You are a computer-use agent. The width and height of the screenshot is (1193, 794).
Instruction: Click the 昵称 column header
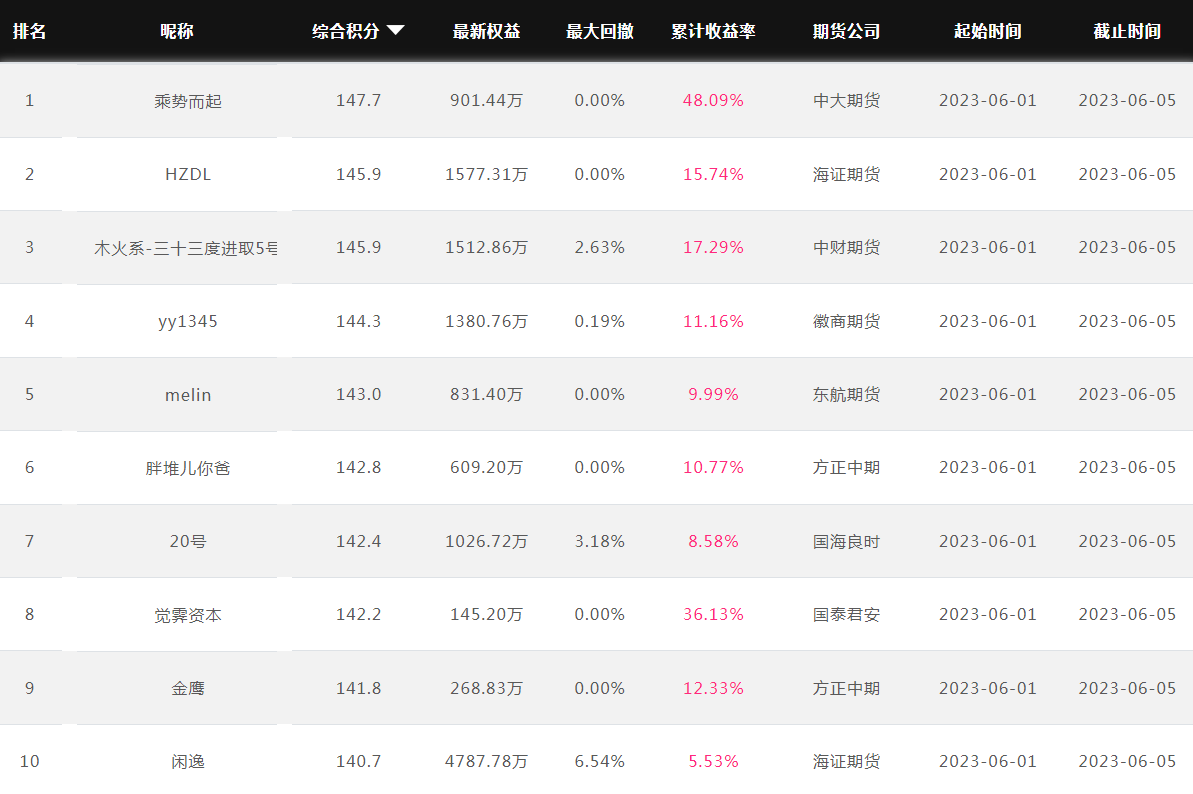point(177,31)
